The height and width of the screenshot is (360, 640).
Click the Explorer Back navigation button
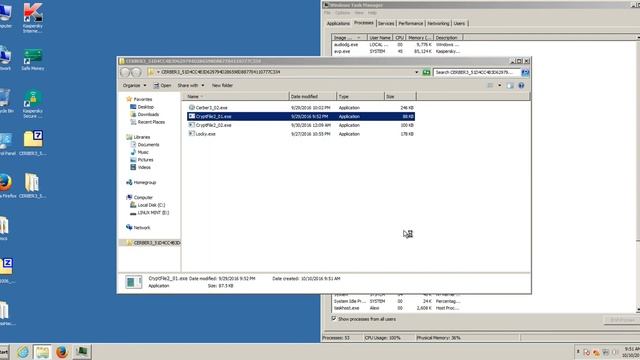pos(125,72)
